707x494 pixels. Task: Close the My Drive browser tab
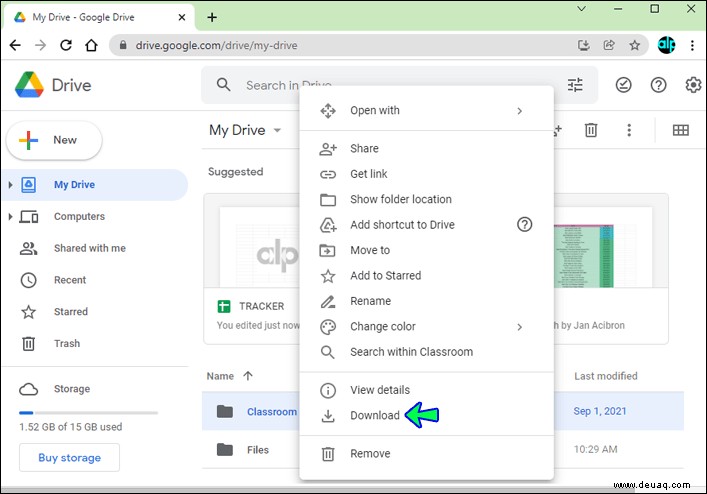pyautogui.click(x=182, y=17)
